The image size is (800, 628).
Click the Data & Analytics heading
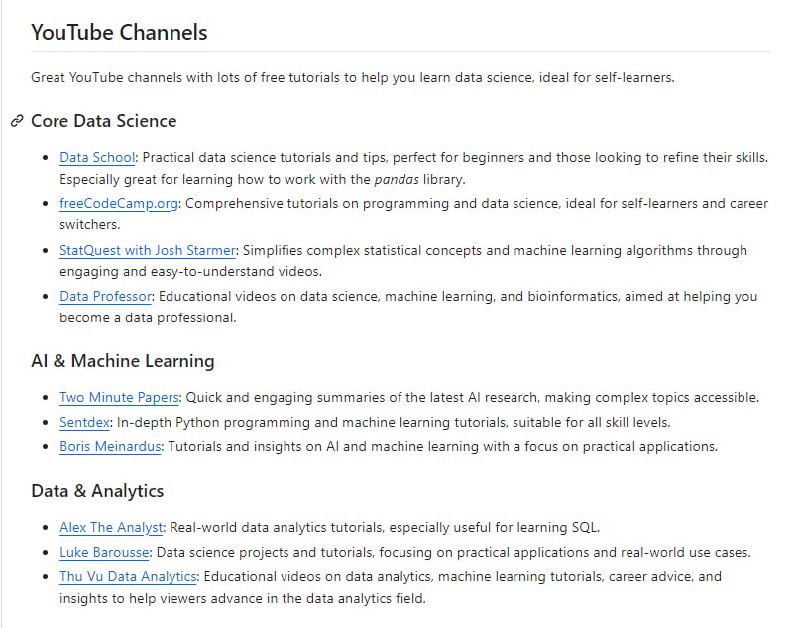(97, 491)
